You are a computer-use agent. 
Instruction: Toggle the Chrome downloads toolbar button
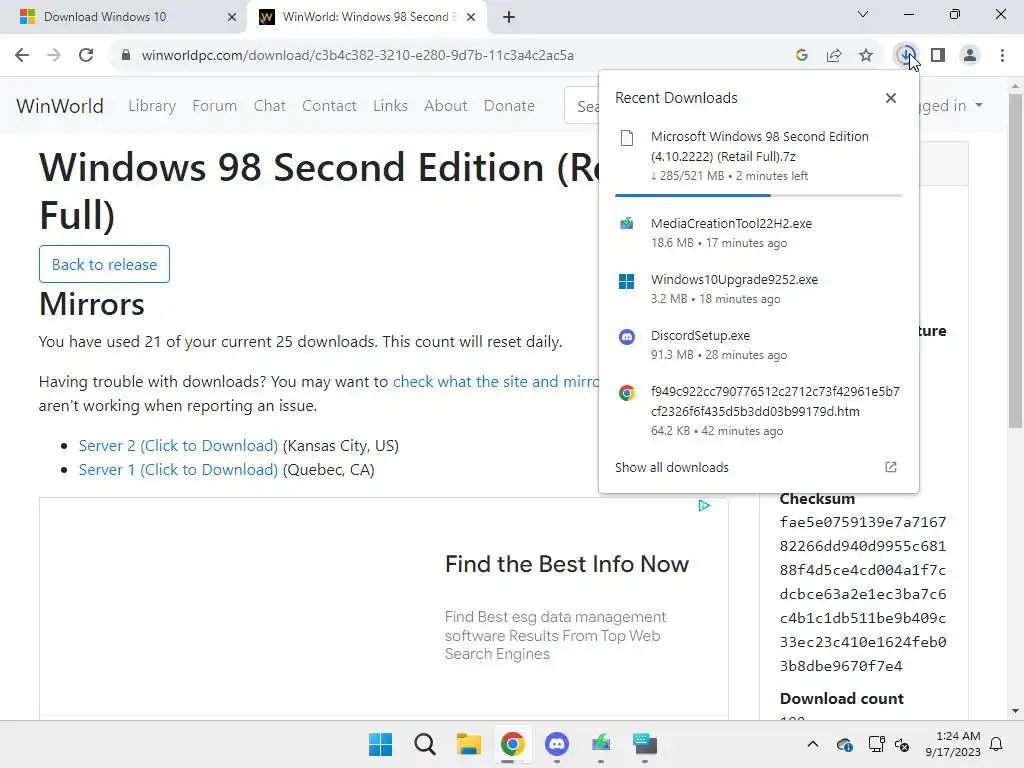click(906, 55)
